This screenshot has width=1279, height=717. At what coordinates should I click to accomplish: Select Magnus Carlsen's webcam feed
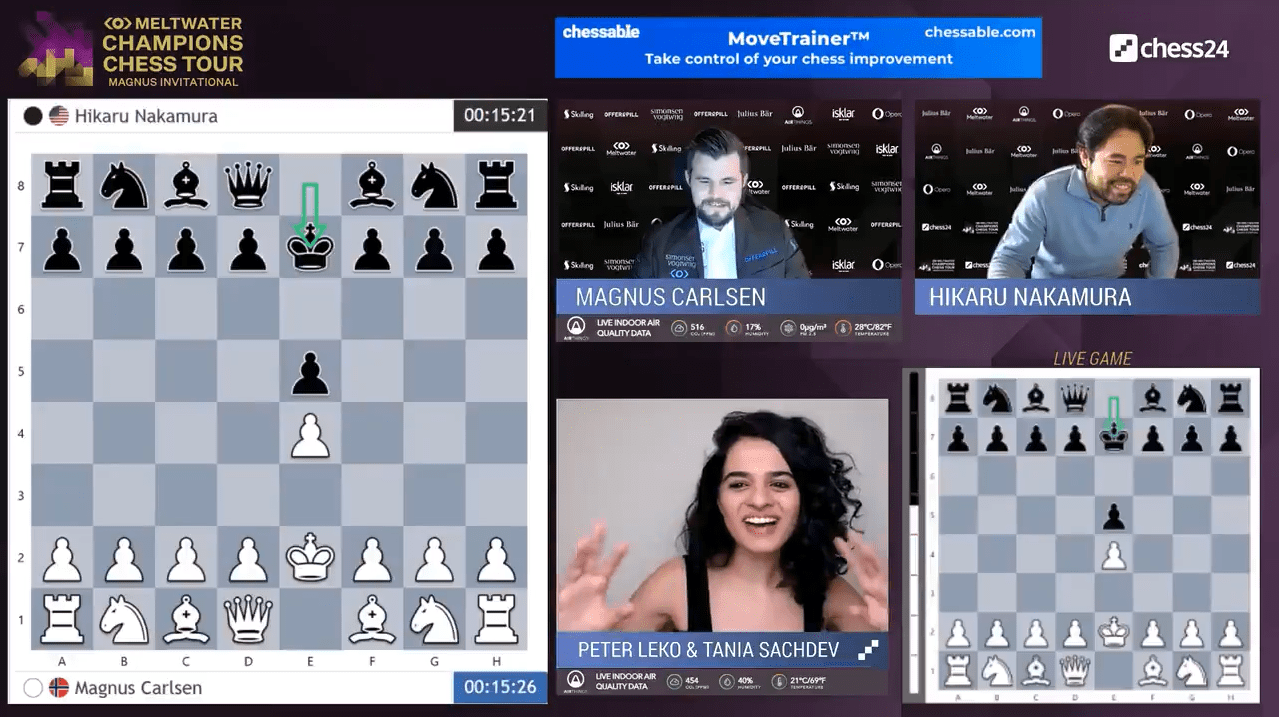point(728,189)
